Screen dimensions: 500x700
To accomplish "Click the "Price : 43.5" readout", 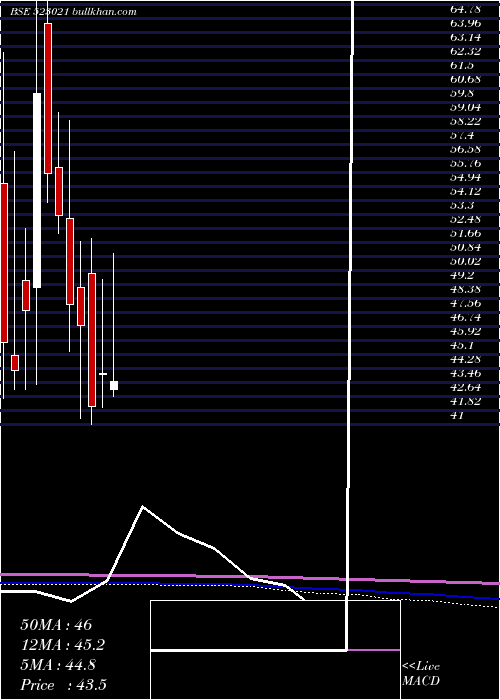I will coord(63,685).
